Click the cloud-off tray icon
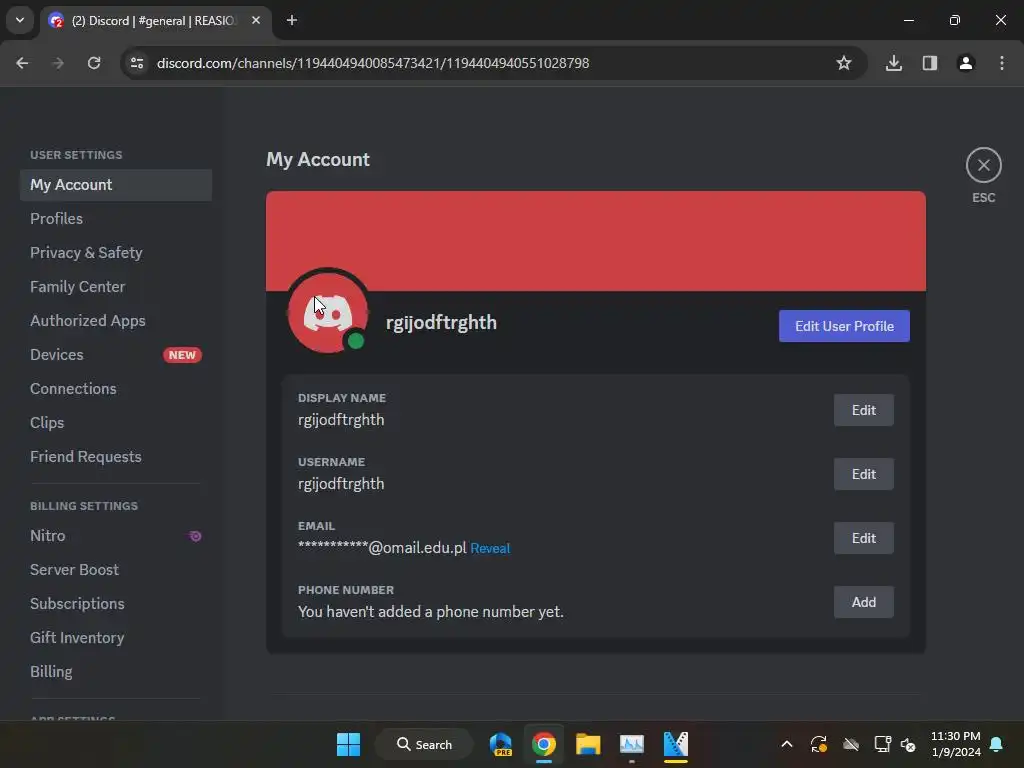The image size is (1024, 768). pos(851,744)
